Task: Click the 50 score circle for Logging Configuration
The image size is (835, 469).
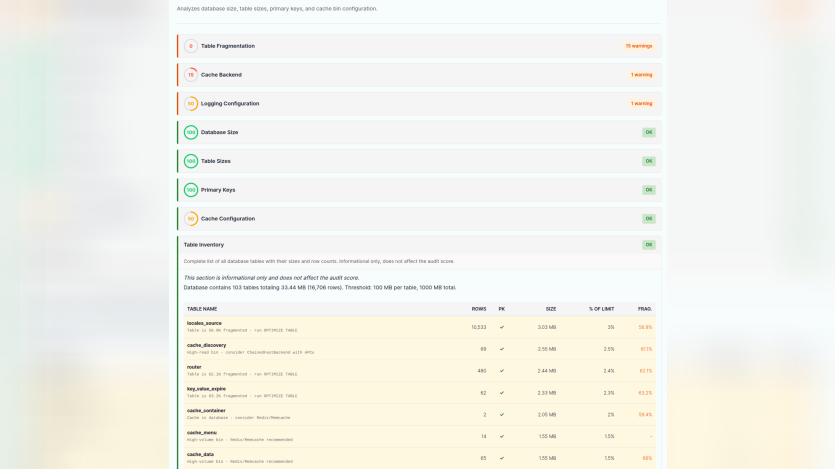Action: tap(191, 104)
